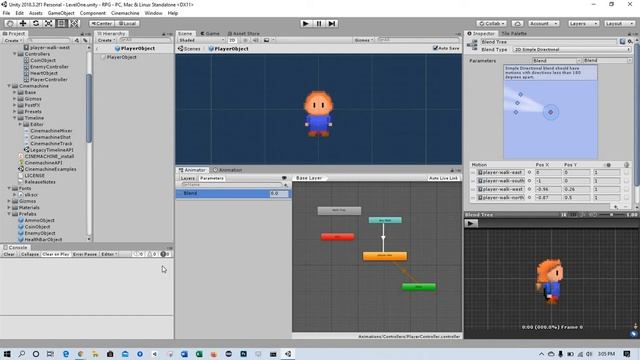640x360 pixels.
Task: Toggle the console warning count icon
Action: 151,254
